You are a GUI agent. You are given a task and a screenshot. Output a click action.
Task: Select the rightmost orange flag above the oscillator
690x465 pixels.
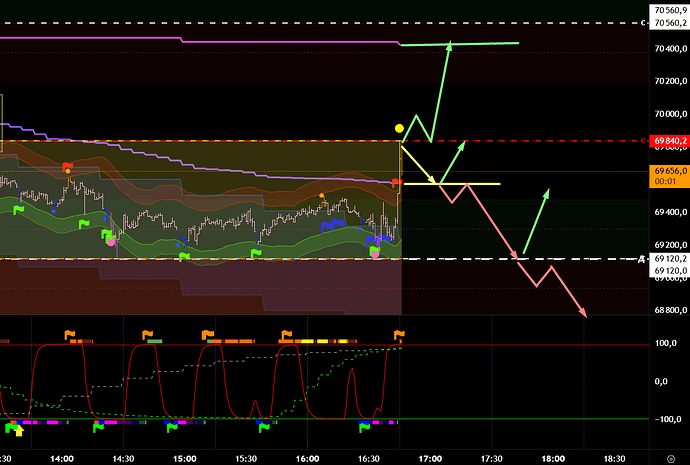point(400,335)
